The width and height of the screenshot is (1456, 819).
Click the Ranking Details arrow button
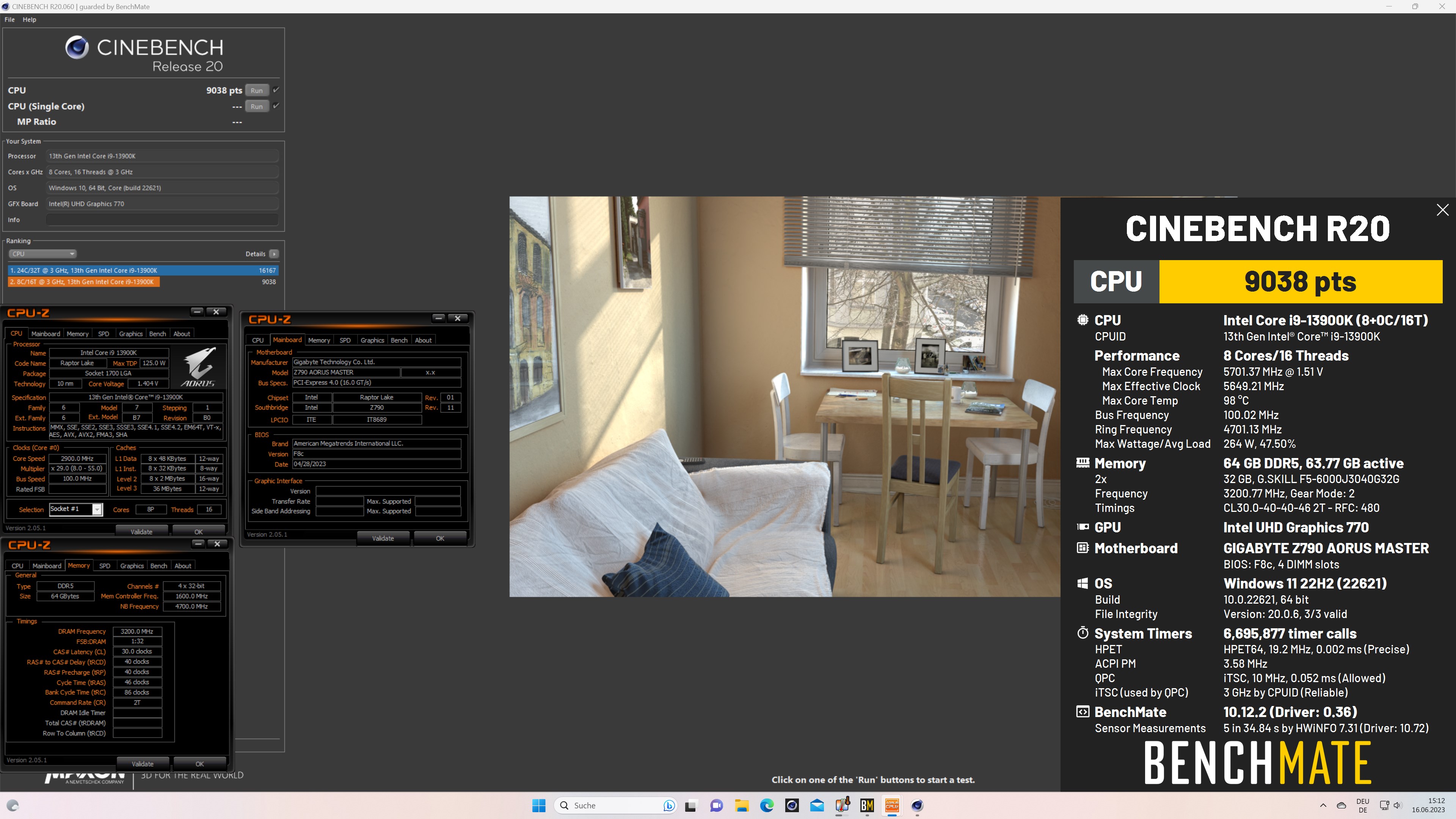[x=274, y=254]
